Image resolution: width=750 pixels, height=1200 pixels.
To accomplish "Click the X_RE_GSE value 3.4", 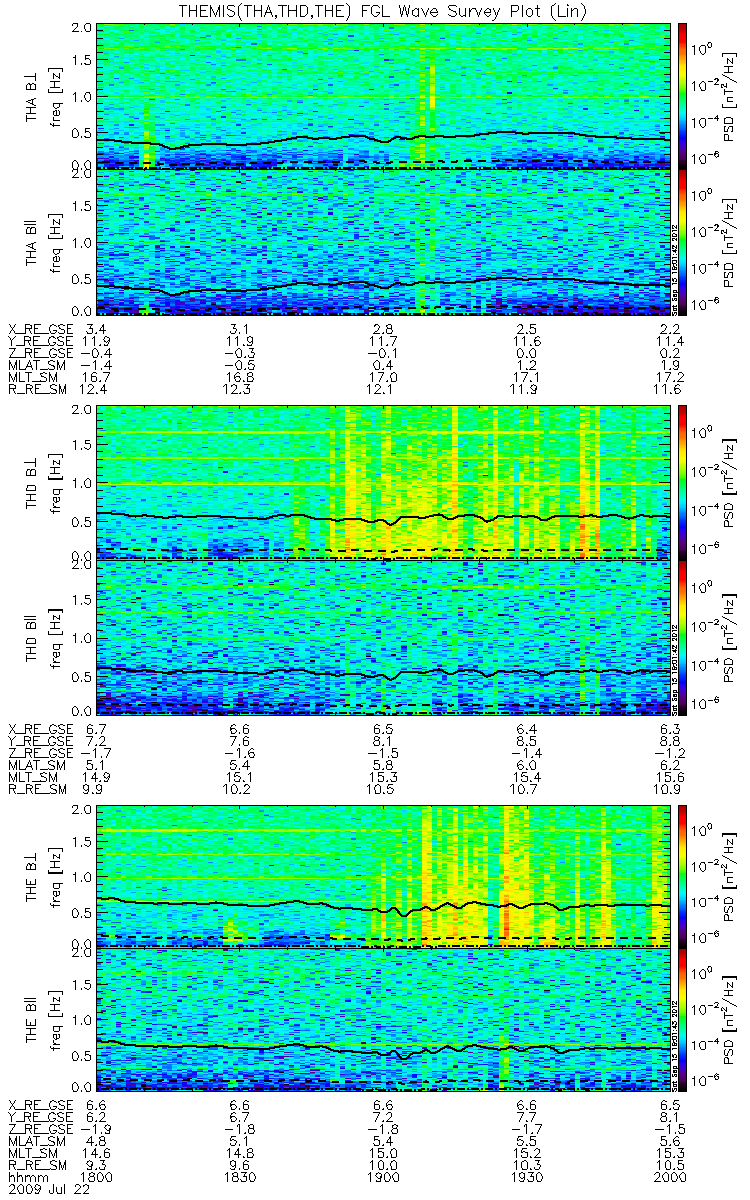I will (97, 328).
